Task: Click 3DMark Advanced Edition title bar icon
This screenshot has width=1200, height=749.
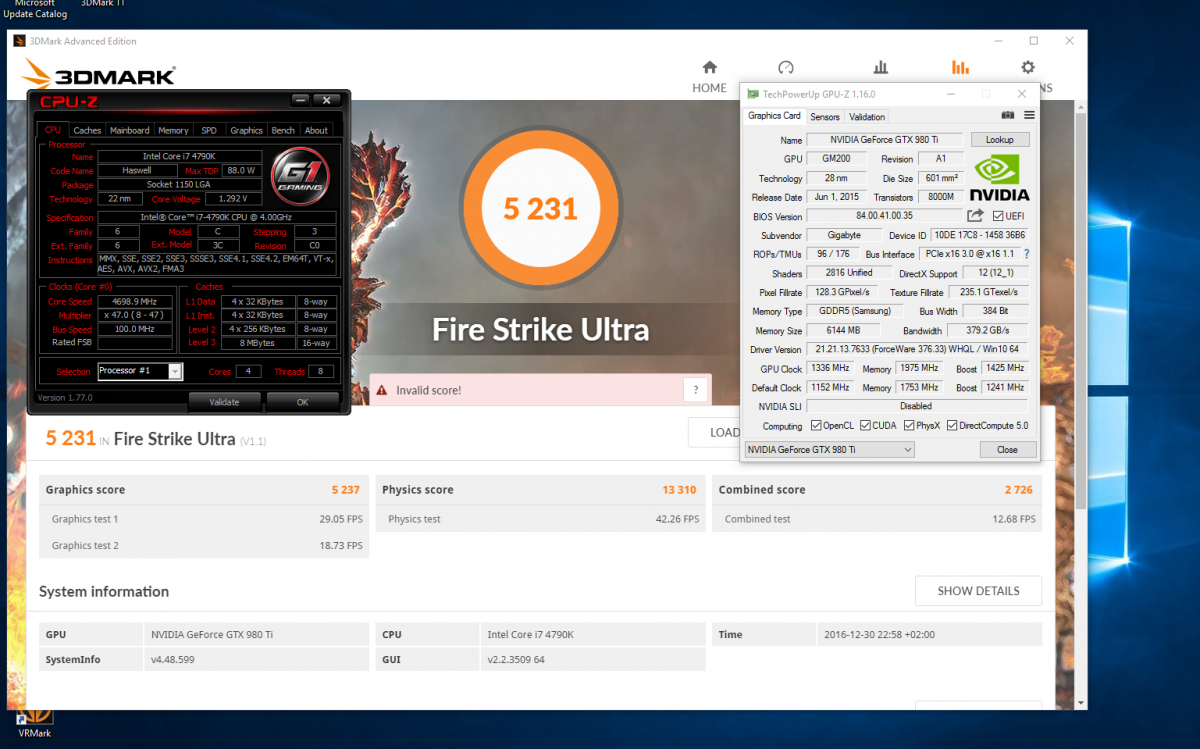Action: point(21,41)
